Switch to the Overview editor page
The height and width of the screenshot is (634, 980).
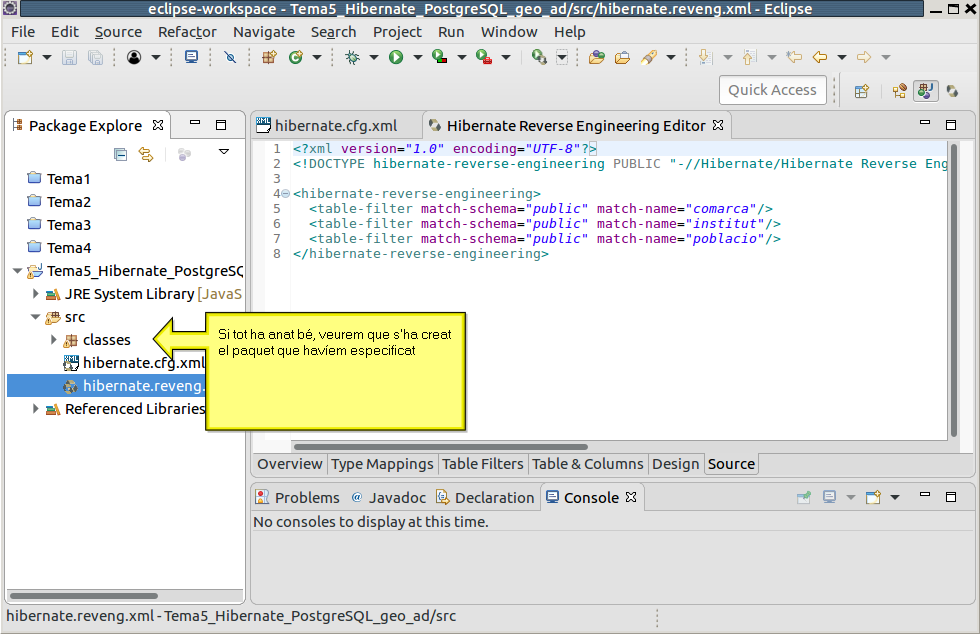tap(289, 464)
